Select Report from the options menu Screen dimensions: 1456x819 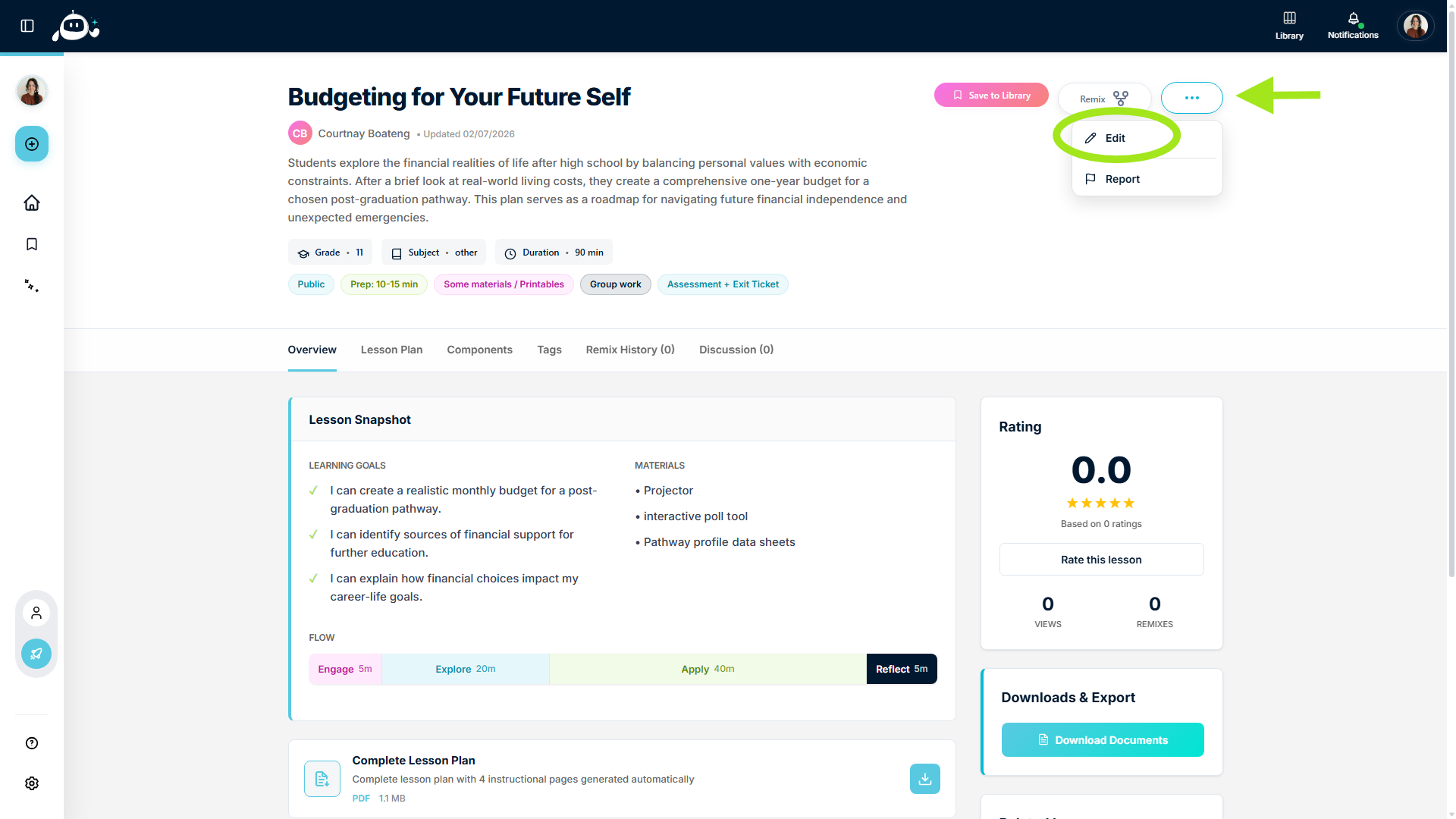1122,179
